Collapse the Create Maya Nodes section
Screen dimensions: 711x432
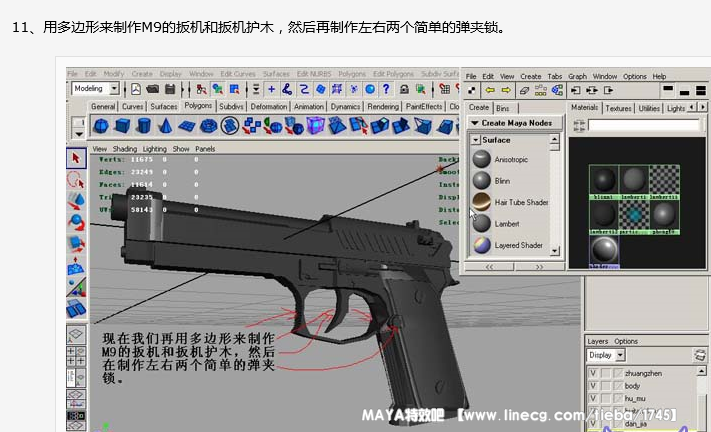pos(474,123)
